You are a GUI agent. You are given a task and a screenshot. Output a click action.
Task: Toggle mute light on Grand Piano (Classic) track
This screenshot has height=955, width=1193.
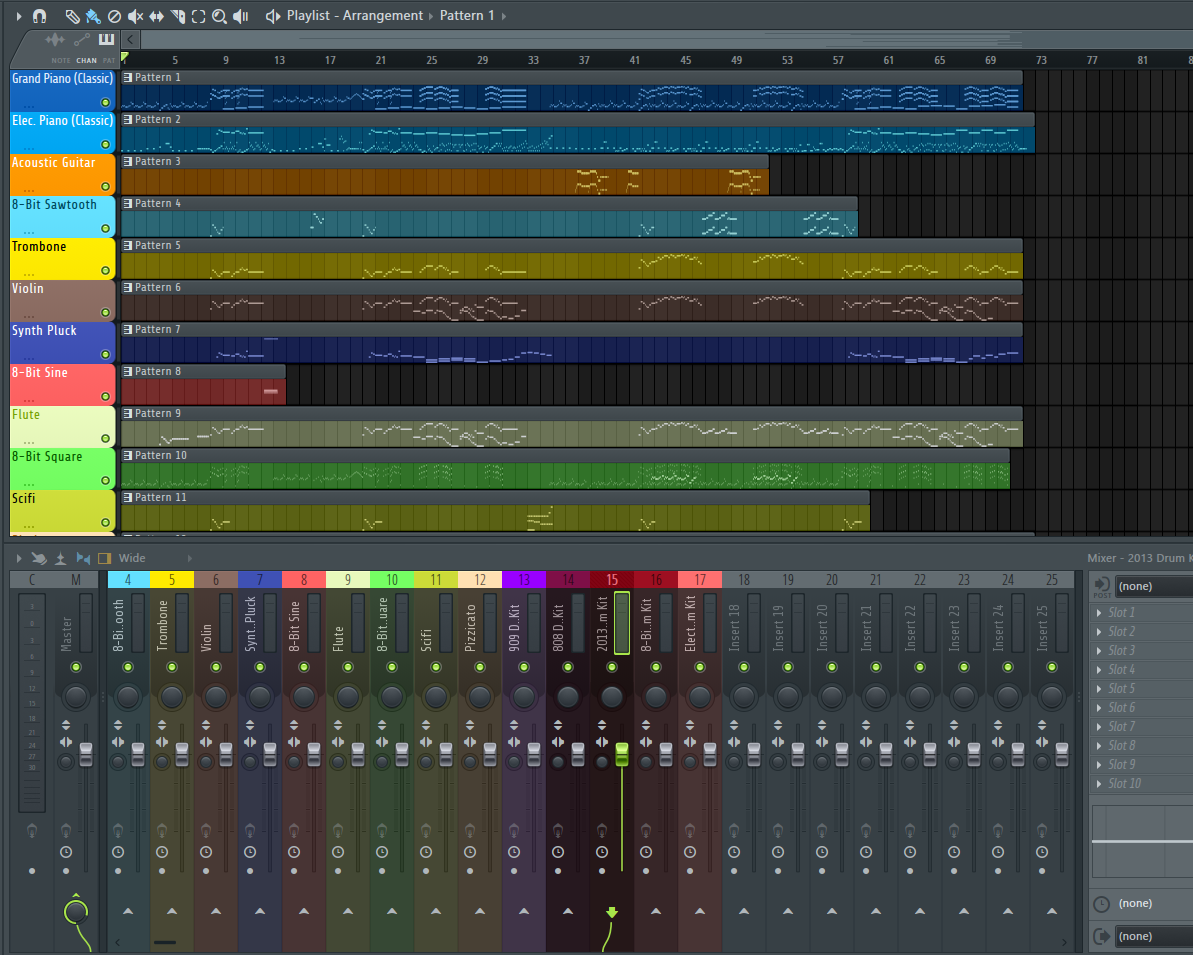[x=105, y=103]
